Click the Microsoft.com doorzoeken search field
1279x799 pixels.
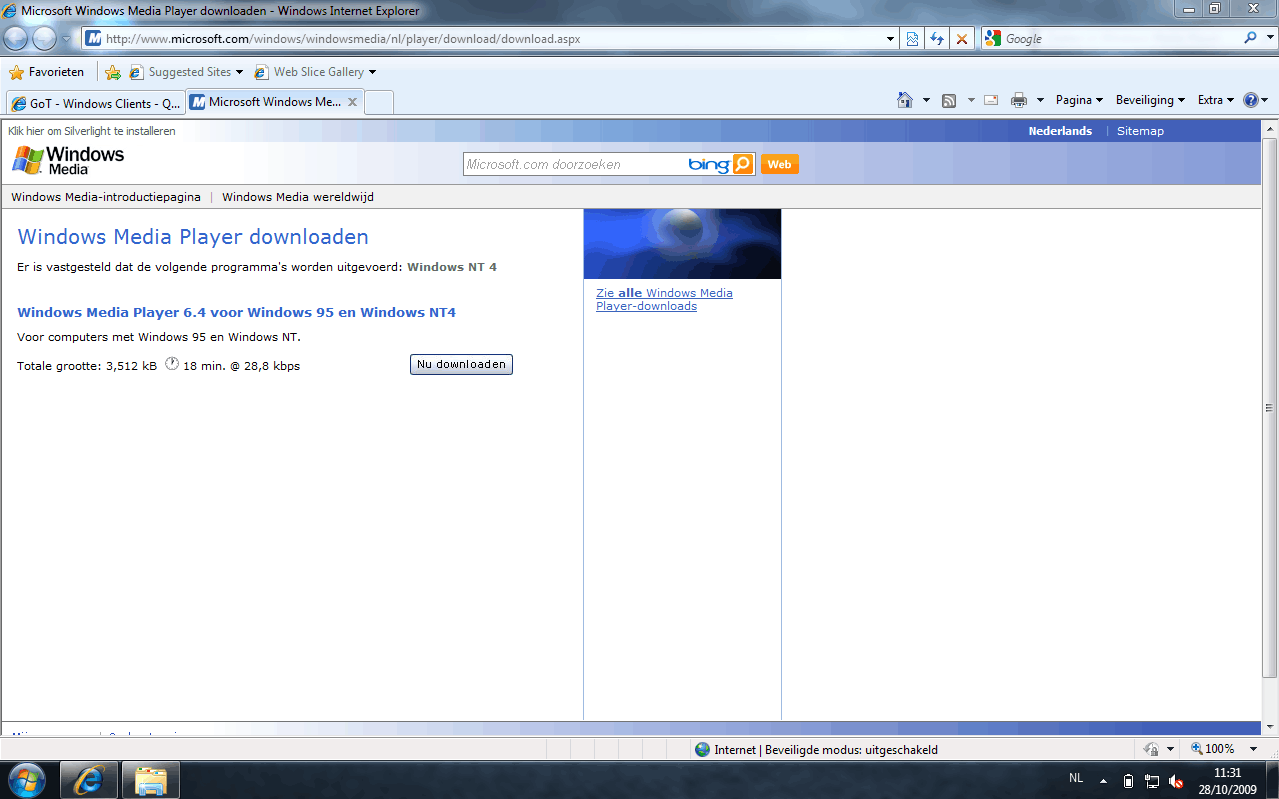[x=575, y=164]
